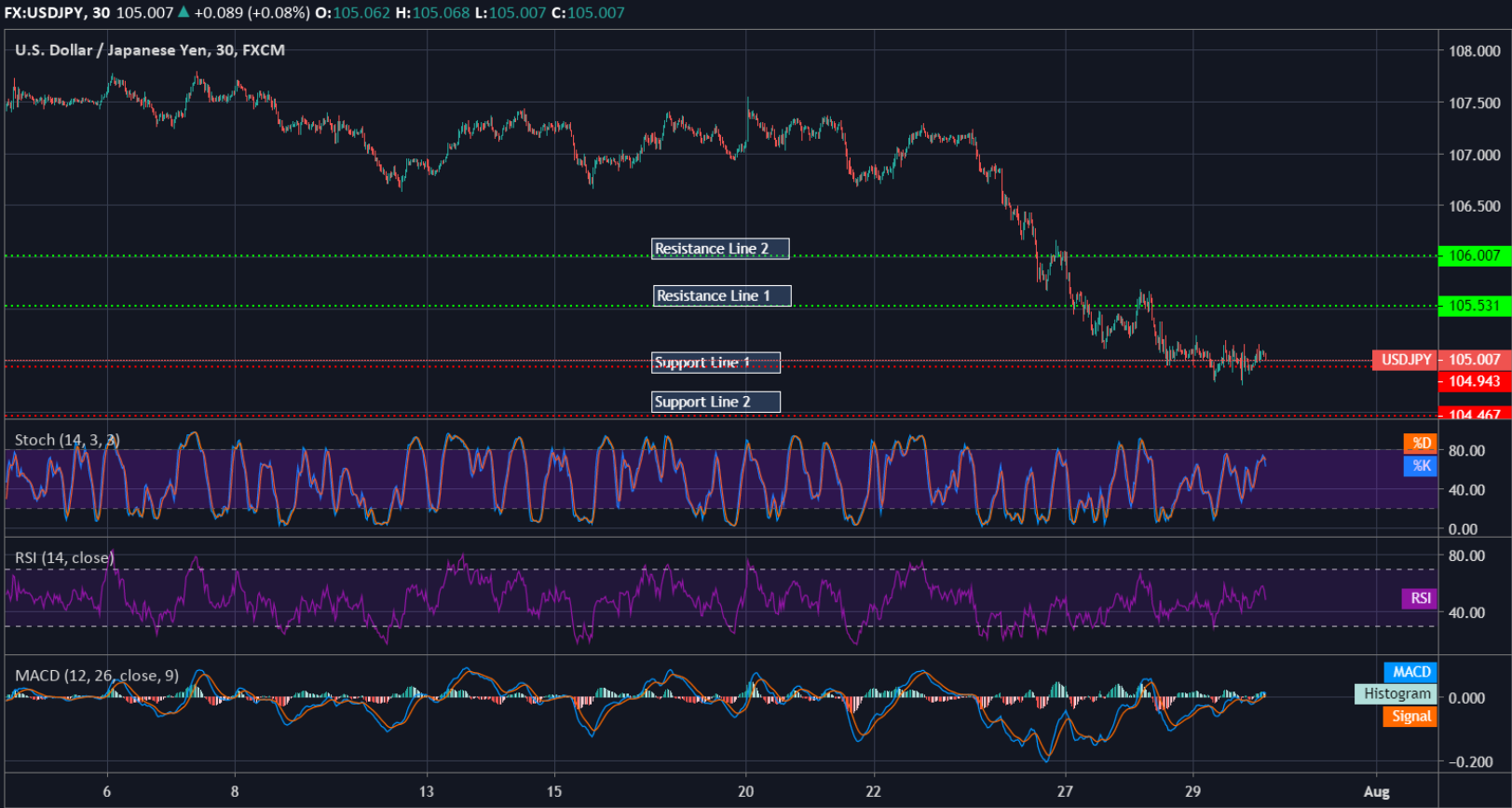Image resolution: width=1512 pixels, height=808 pixels.
Task: Click the Low value 105.007
Action: click(517, 13)
